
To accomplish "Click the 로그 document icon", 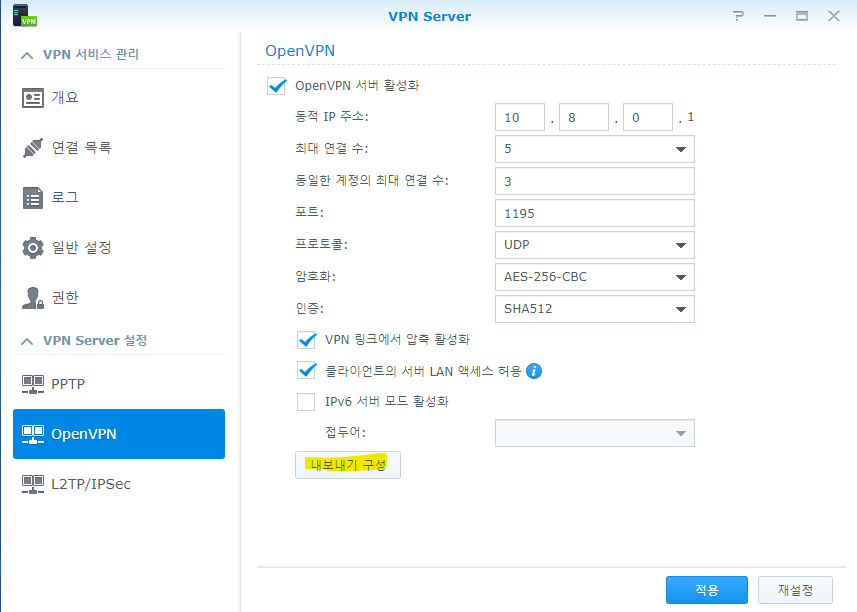I will click(x=33, y=198).
